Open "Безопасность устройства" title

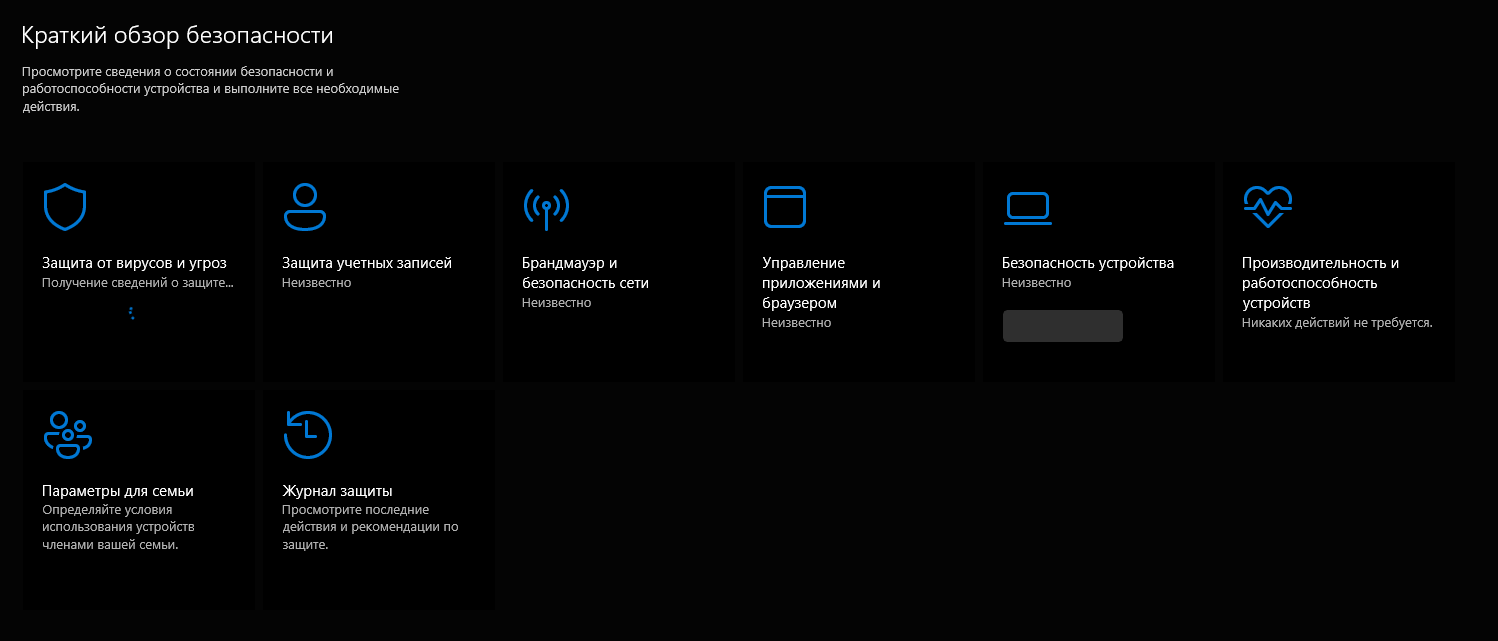pyautogui.click(x=1088, y=263)
